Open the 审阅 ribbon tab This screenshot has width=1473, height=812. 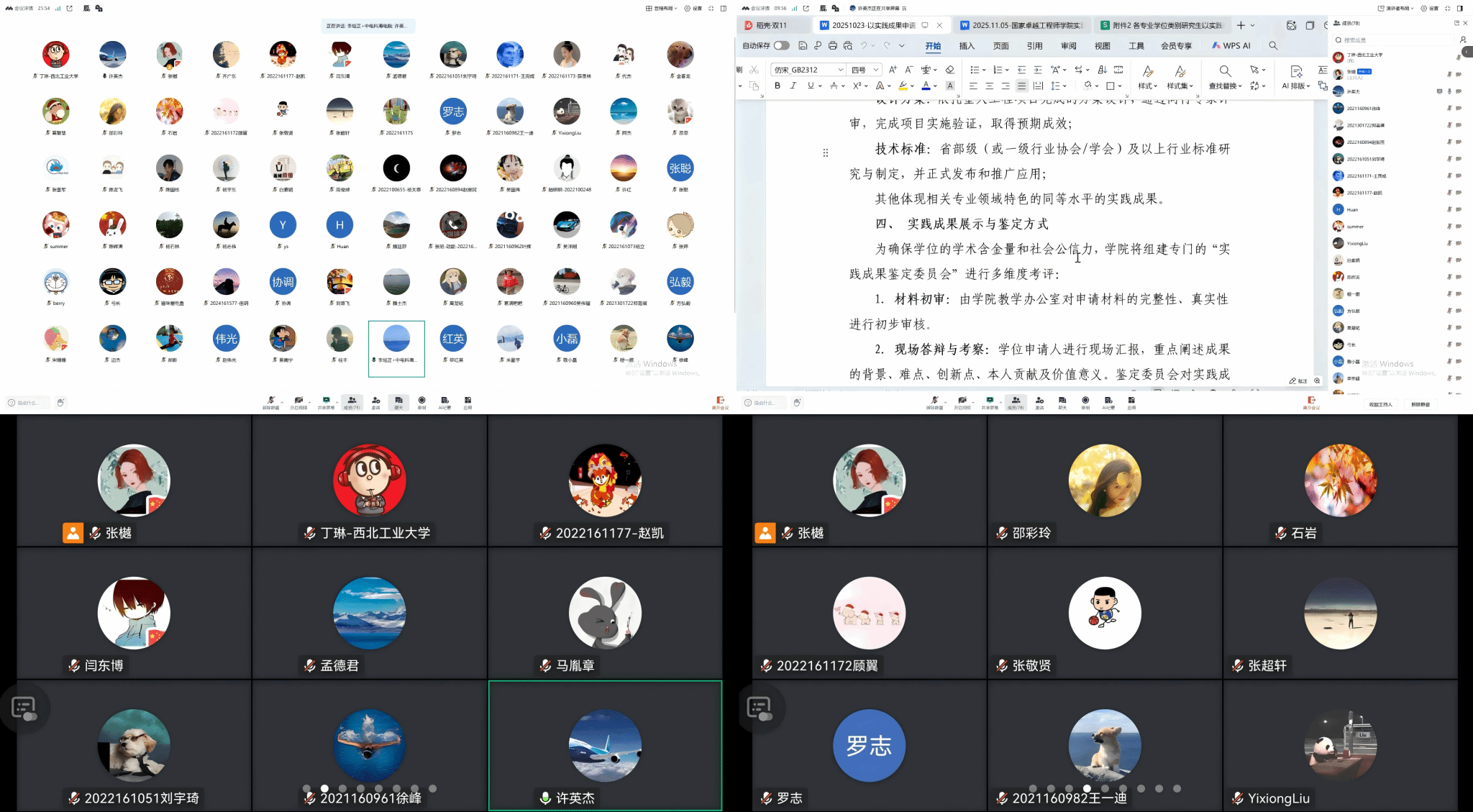pyautogui.click(x=1069, y=46)
